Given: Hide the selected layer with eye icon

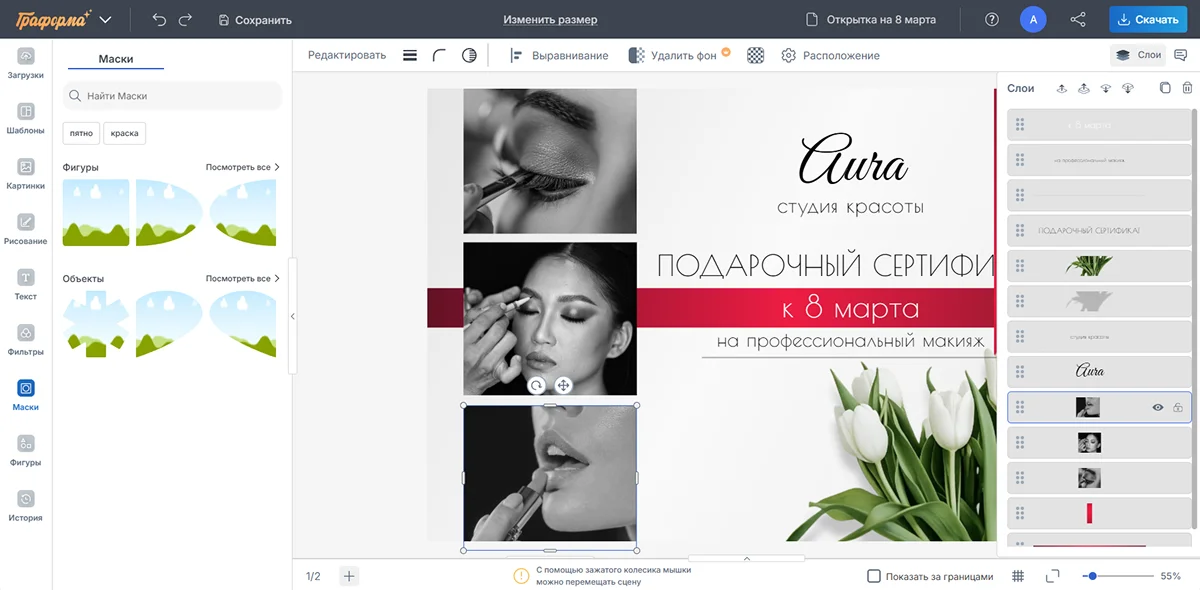Looking at the screenshot, I should 1158,407.
